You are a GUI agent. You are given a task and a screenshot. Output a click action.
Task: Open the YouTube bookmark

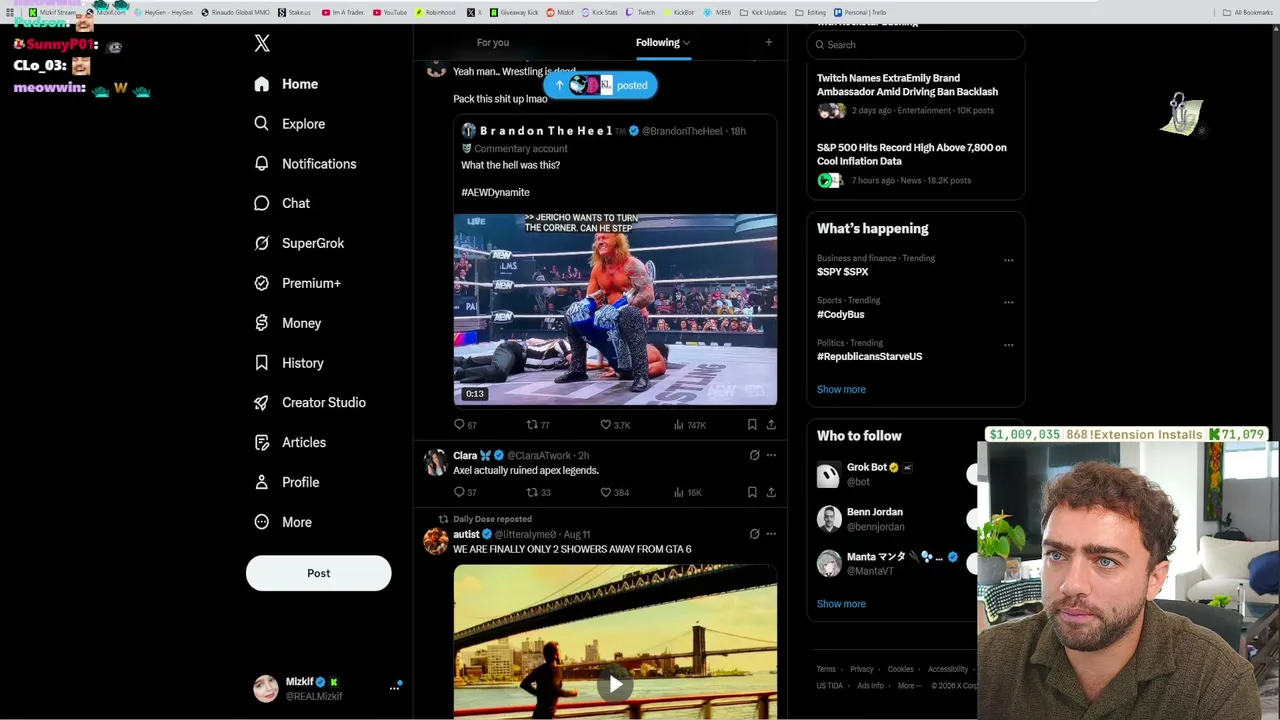(390, 12)
